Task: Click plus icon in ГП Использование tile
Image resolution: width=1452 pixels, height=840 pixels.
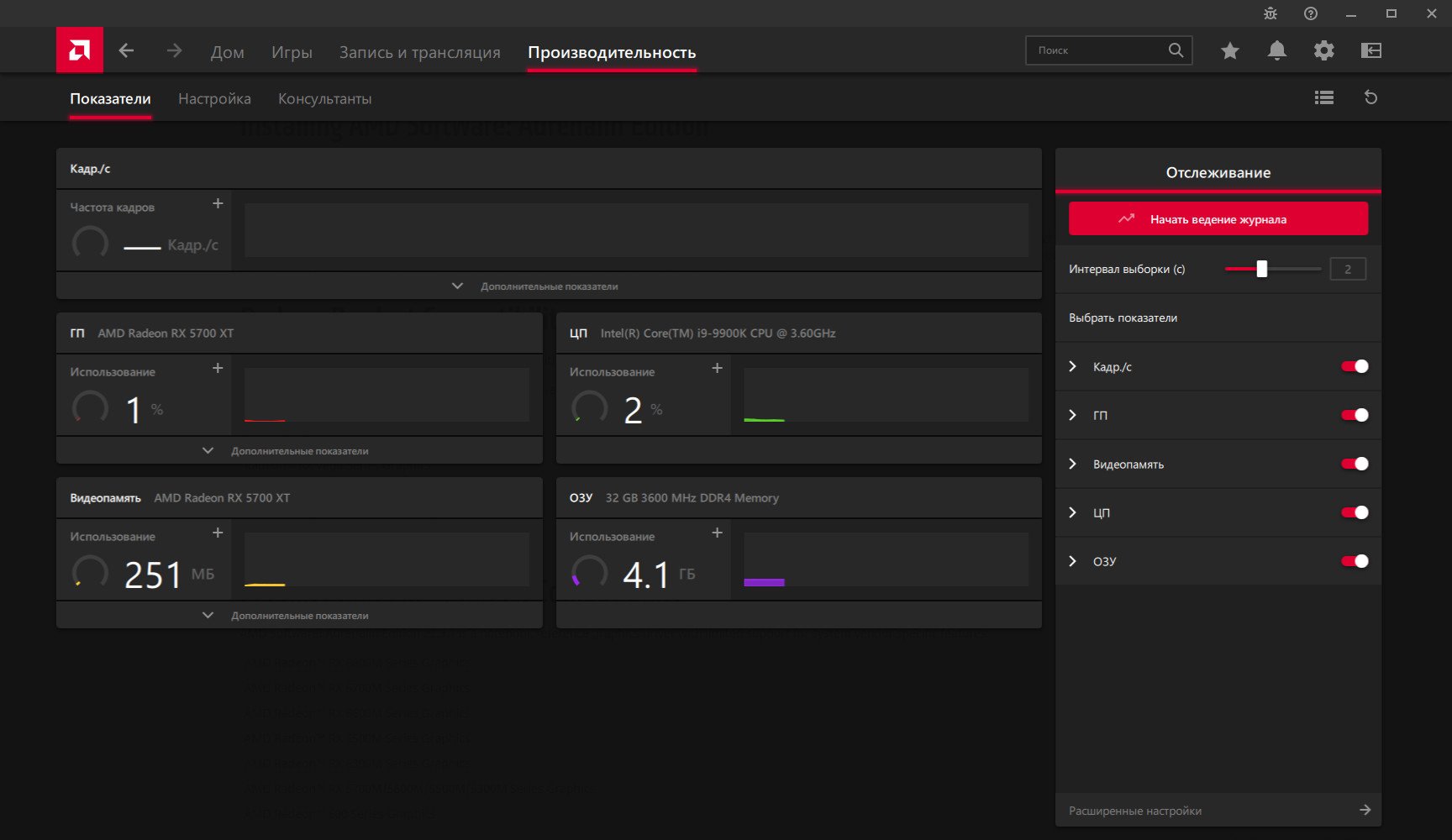Action: [218, 368]
